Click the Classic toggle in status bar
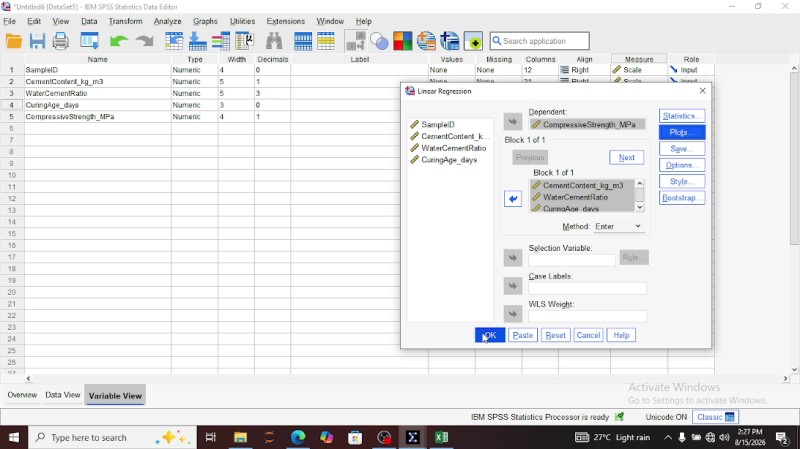 [x=715, y=417]
